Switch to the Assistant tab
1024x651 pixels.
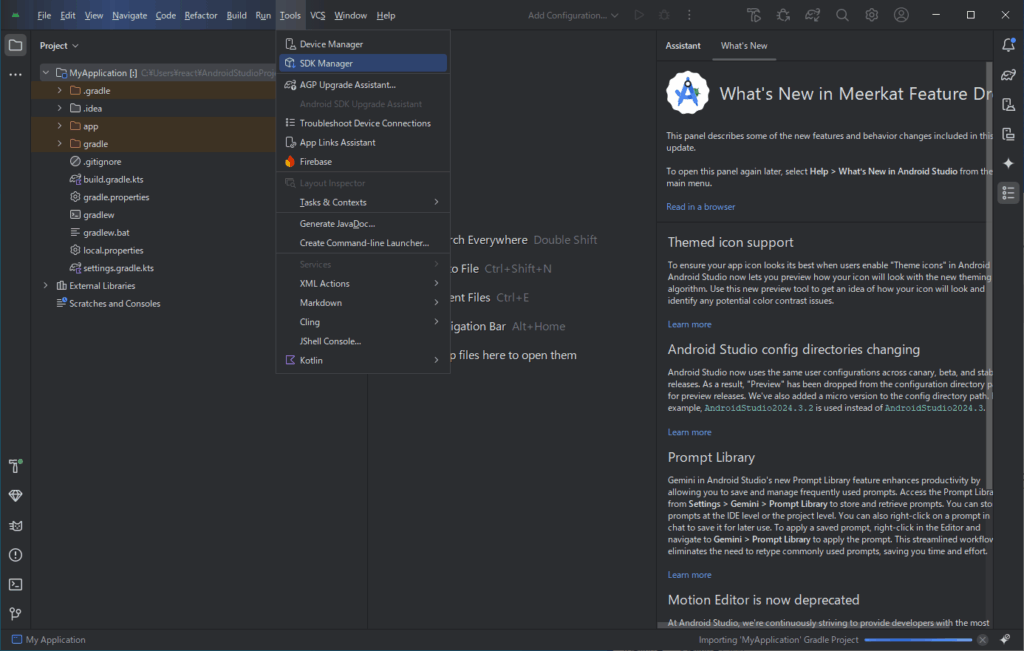683,46
